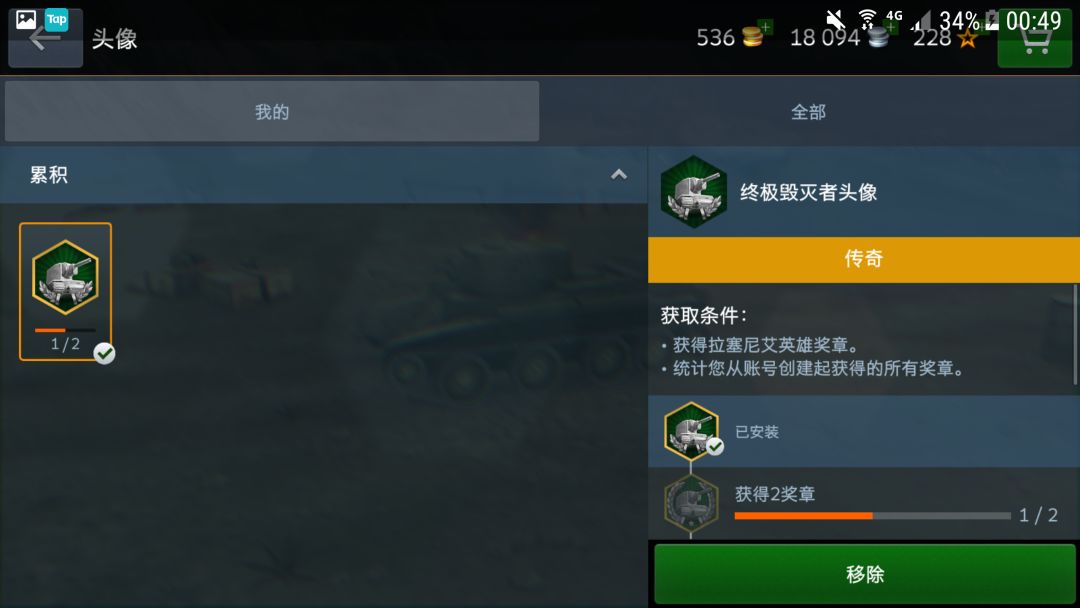This screenshot has width=1080, height=608.
Task: Tap the 传奇 rarity banner
Action: [x=864, y=259]
